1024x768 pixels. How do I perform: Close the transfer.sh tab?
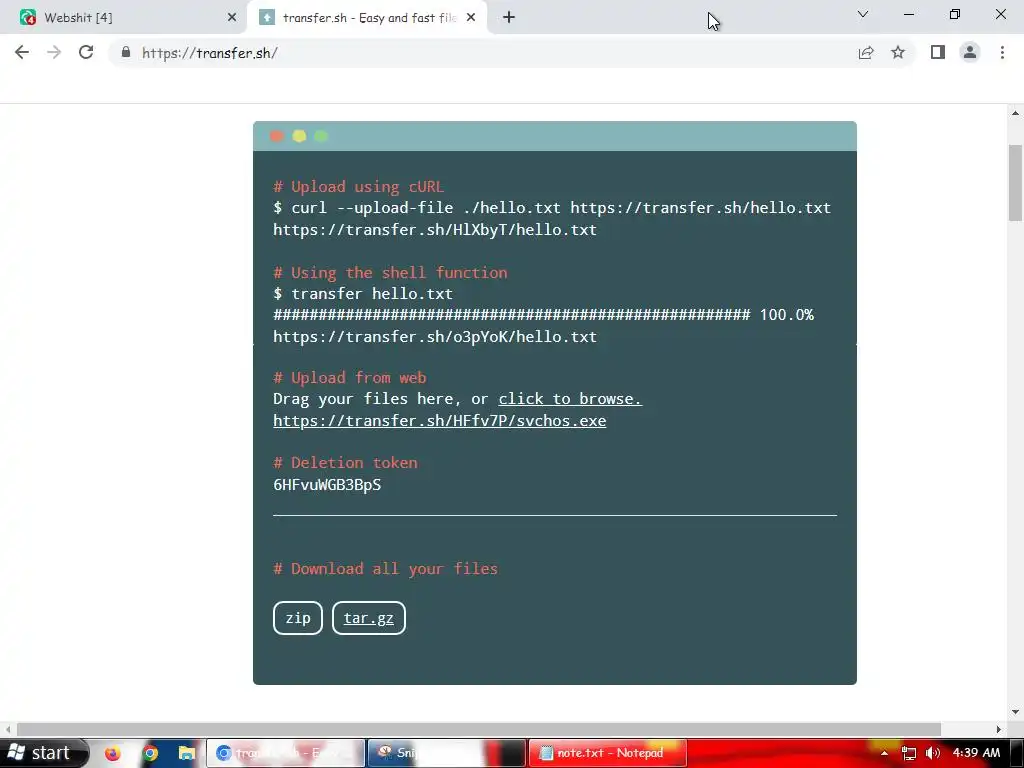point(471,18)
